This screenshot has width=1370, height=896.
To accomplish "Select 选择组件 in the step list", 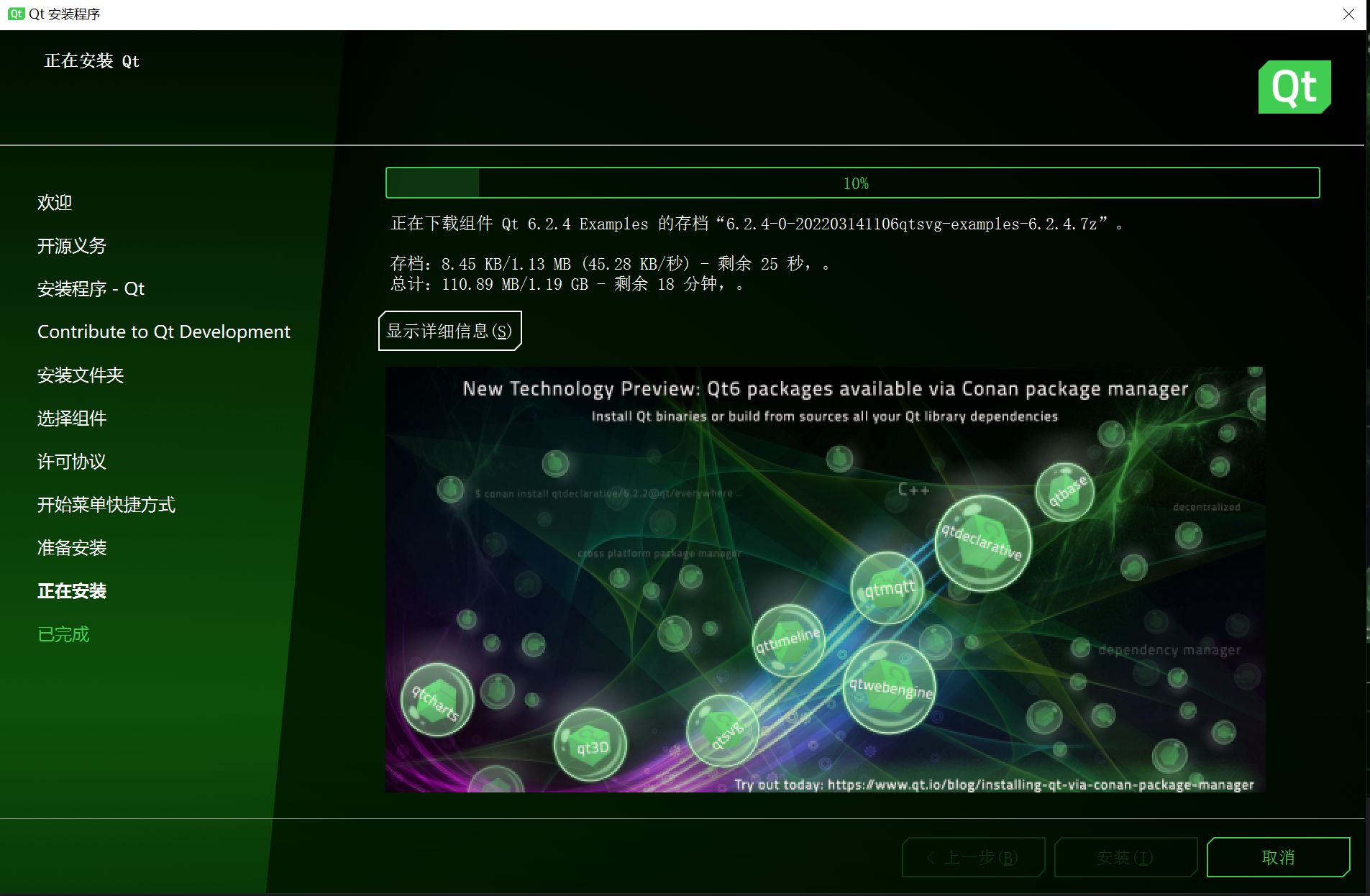I will click(71, 418).
